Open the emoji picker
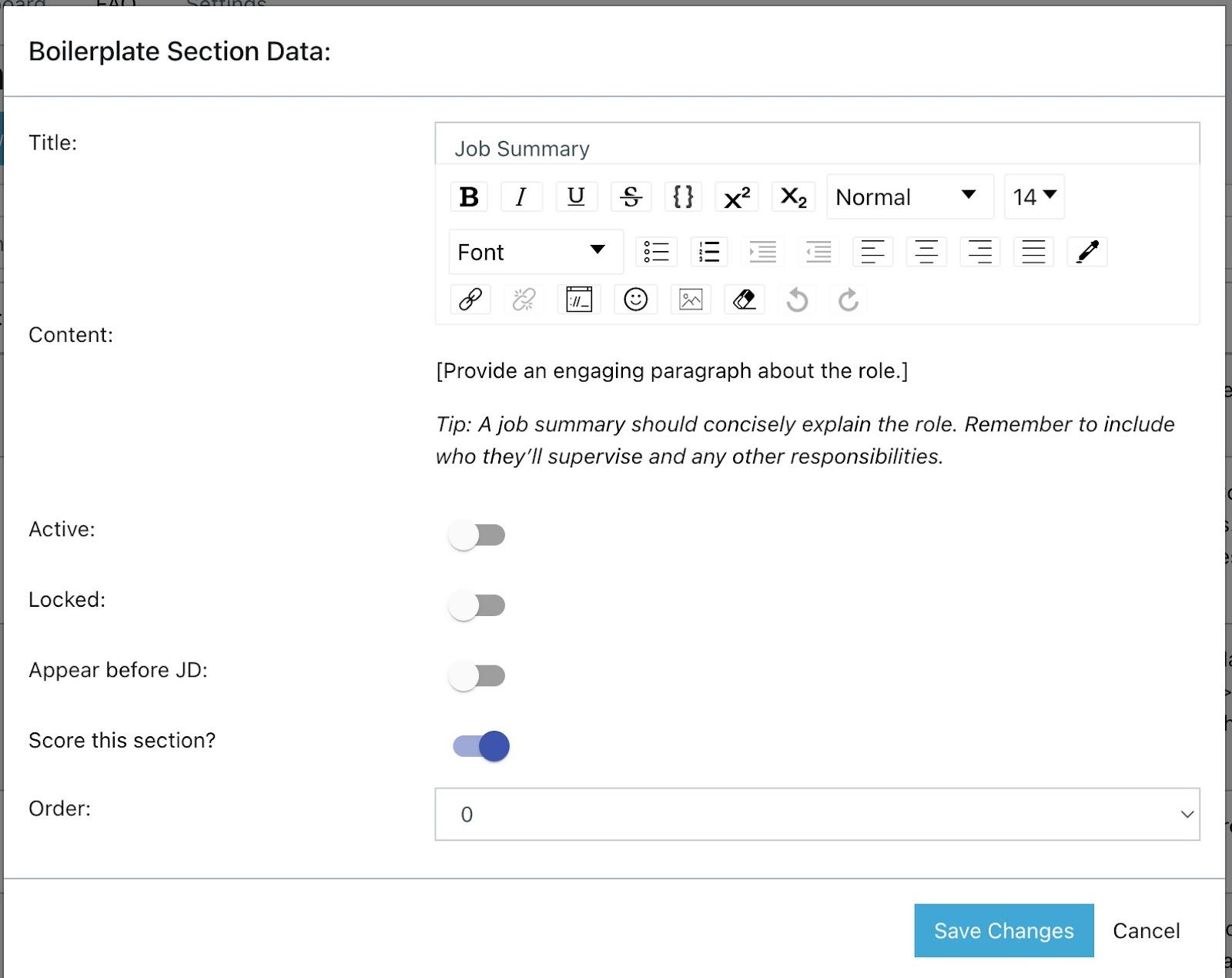Screen dimensions: 1232x978 (635, 300)
